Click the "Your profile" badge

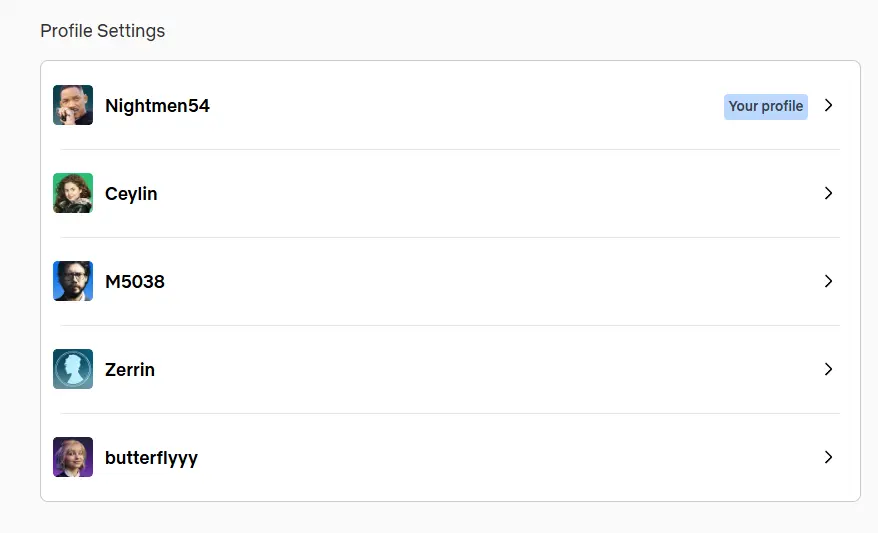coord(765,106)
